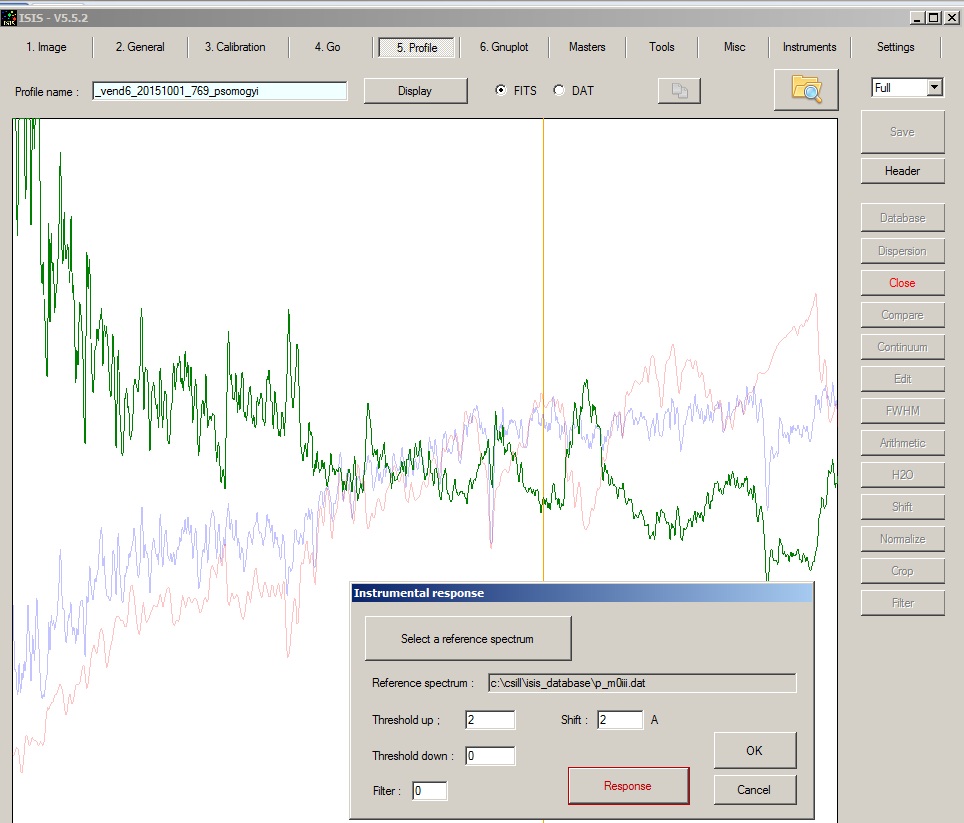Click the Filter value input field
This screenshot has height=823, width=964.
429,791
